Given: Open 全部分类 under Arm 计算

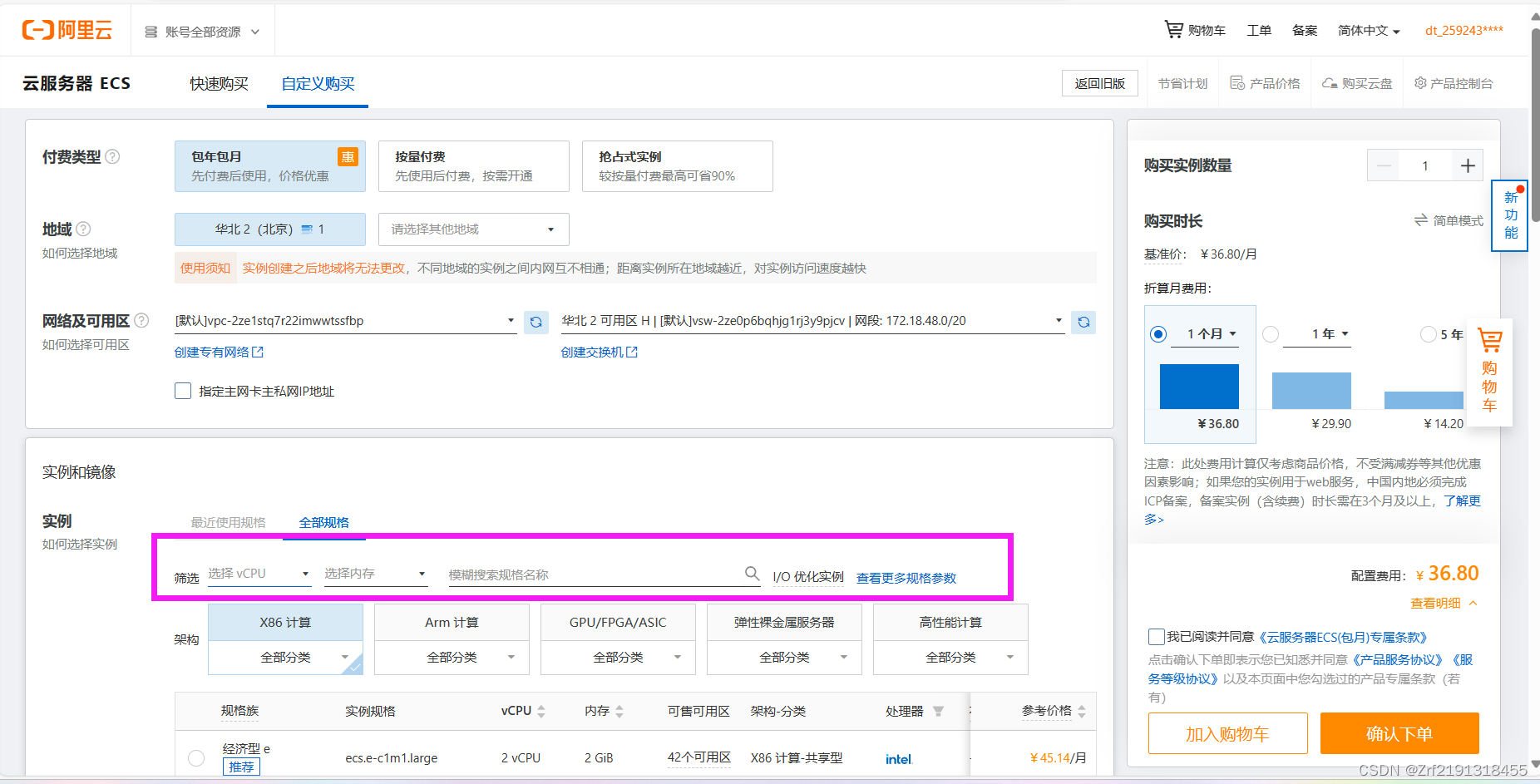Looking at the screenshot, I should click(x=452, y=657).
